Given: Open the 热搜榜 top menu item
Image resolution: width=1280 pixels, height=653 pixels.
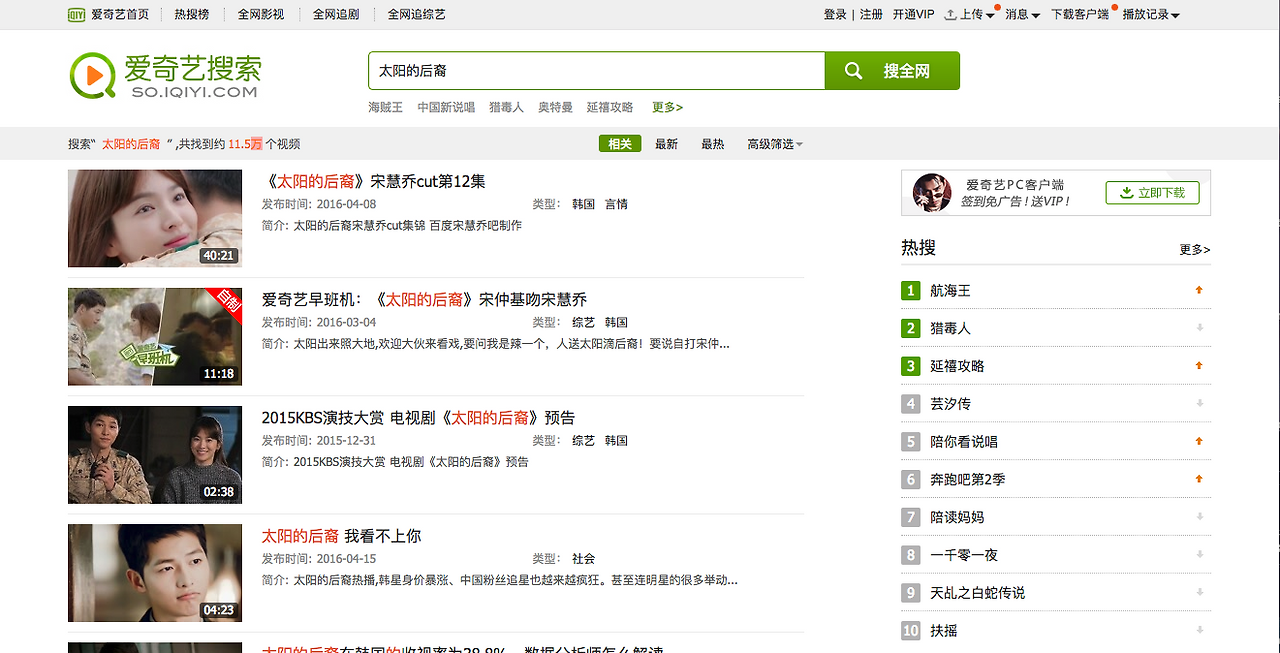Looking at the screenshot, I should [192, 15].
